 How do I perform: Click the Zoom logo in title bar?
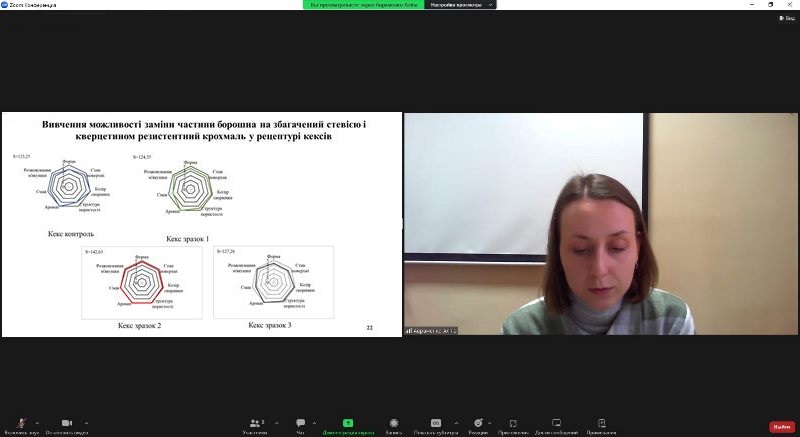click(5, 5)
